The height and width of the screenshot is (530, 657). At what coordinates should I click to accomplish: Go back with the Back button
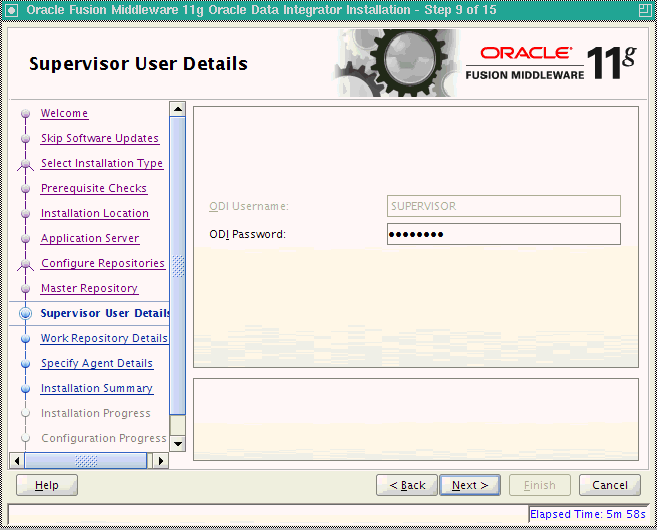tap(407, 485)
